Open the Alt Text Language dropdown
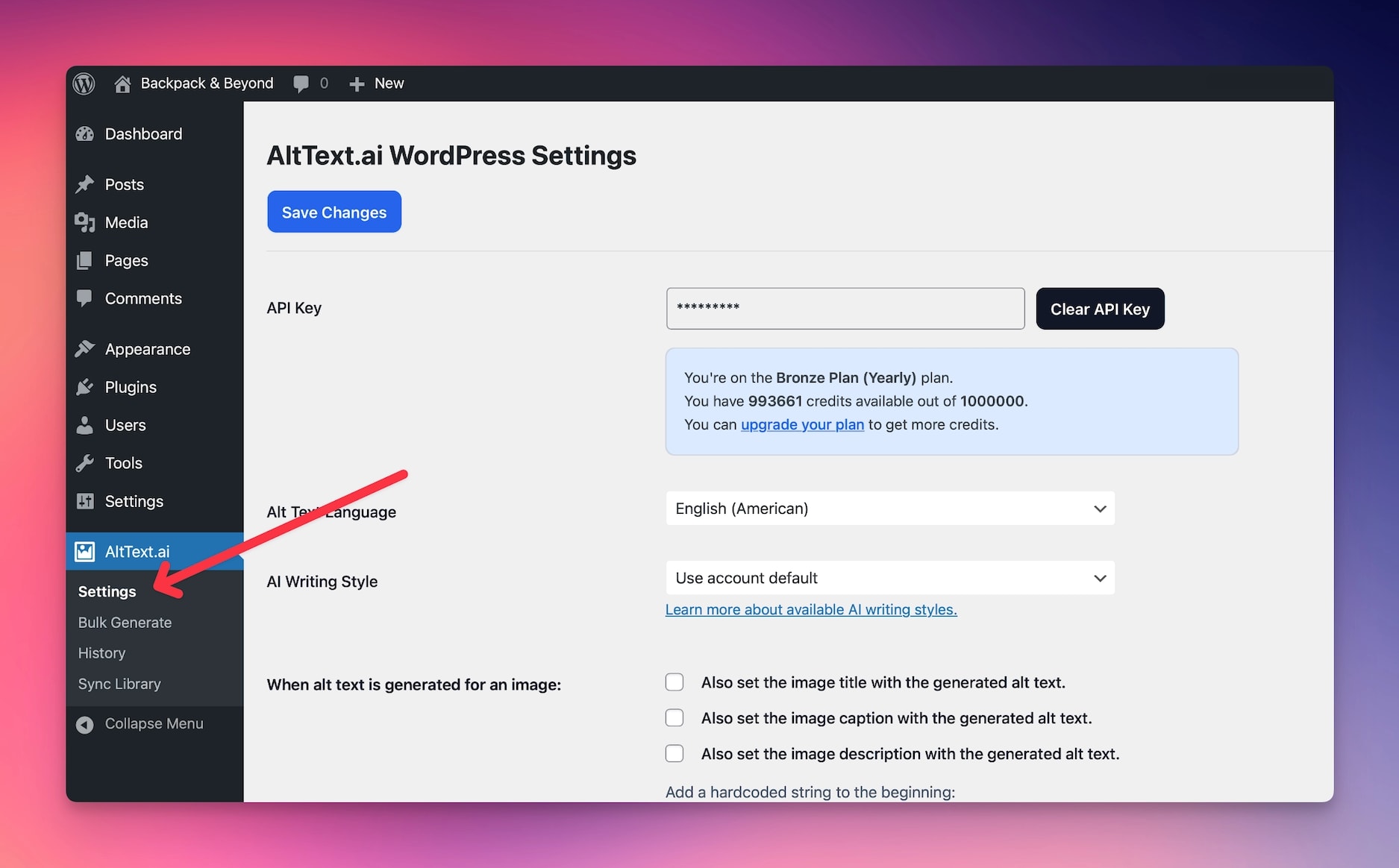 point(890,509)
